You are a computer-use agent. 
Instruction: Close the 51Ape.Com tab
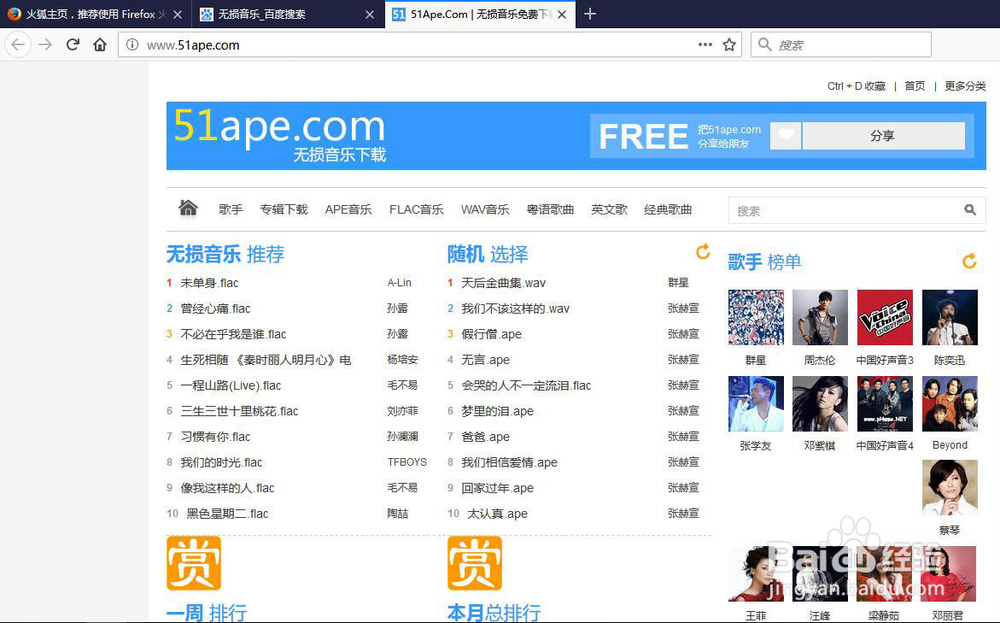pyautogui.click(x=562, y=14)
